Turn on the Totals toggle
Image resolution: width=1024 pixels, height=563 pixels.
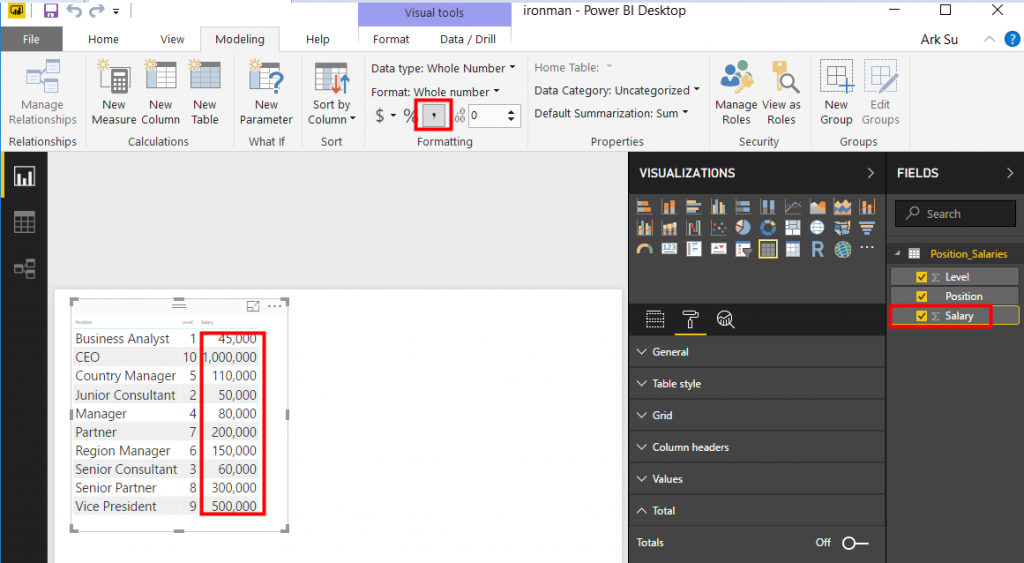[x=855, y=543]
